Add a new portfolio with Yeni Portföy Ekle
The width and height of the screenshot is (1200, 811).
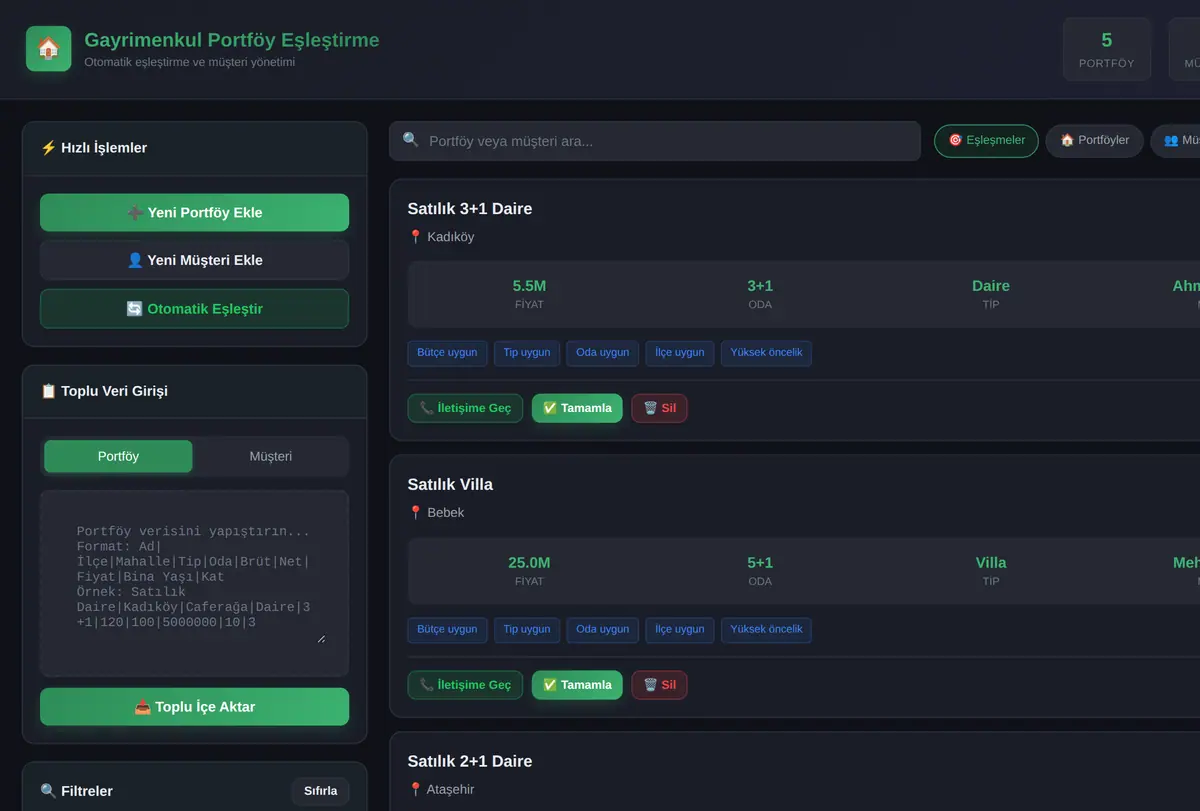(194, 213)
